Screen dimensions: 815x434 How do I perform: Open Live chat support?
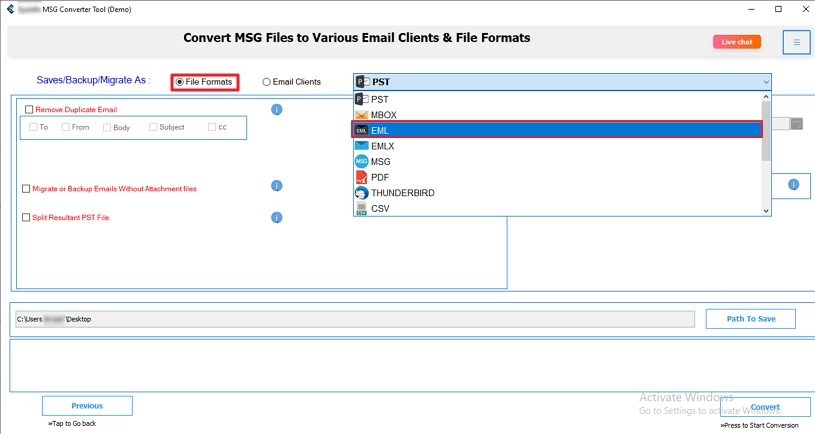(737, 42)
